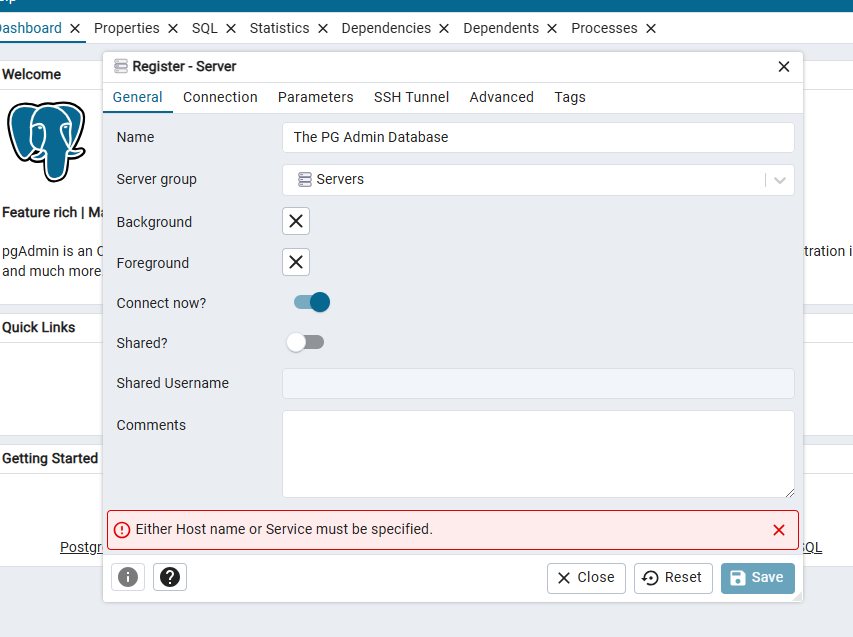Close the SQL tab using its X
853x637 pixels.
pos(231,29)
